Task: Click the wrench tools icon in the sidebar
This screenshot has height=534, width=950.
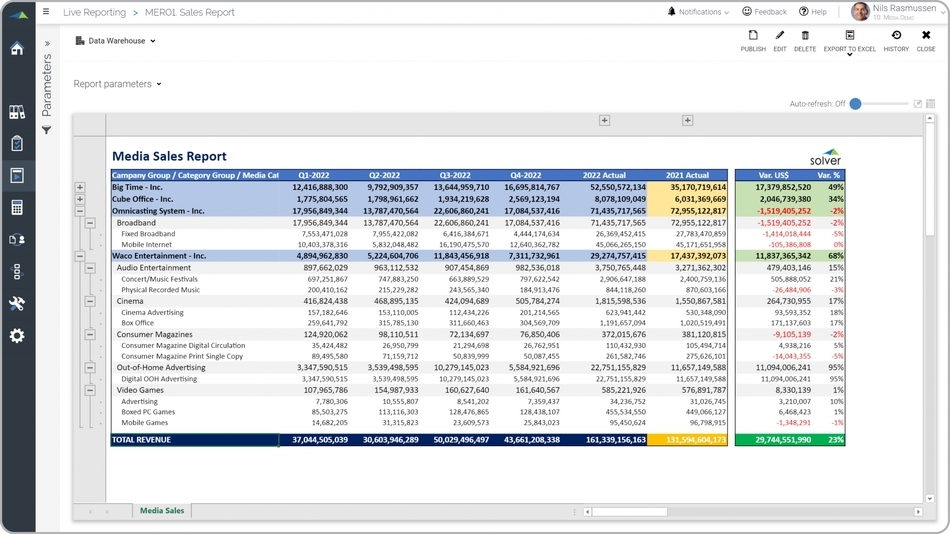Action: pos(17,304)
